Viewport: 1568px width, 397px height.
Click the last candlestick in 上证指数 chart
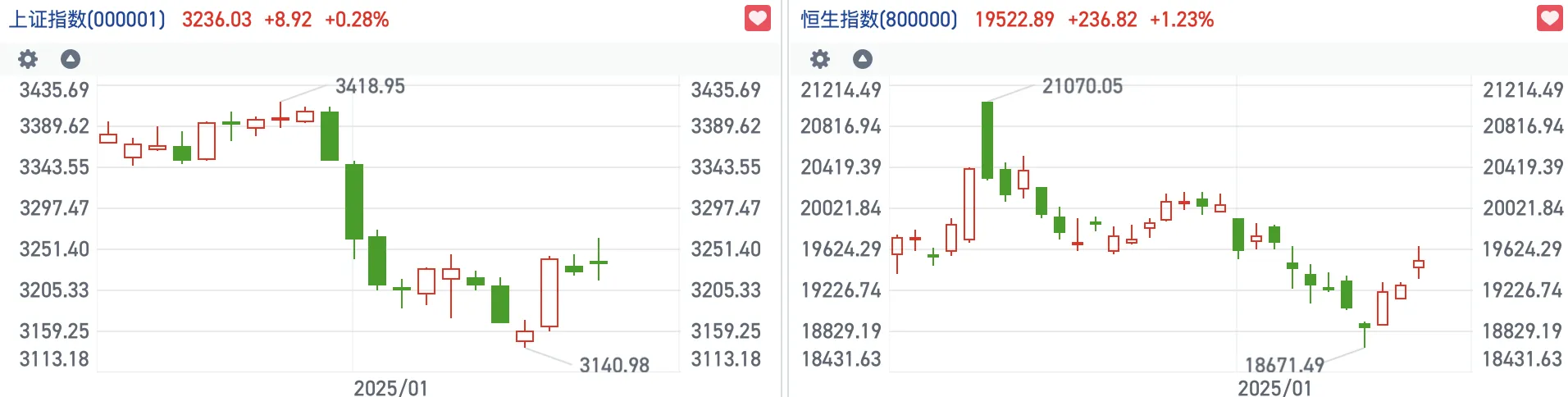599,262
